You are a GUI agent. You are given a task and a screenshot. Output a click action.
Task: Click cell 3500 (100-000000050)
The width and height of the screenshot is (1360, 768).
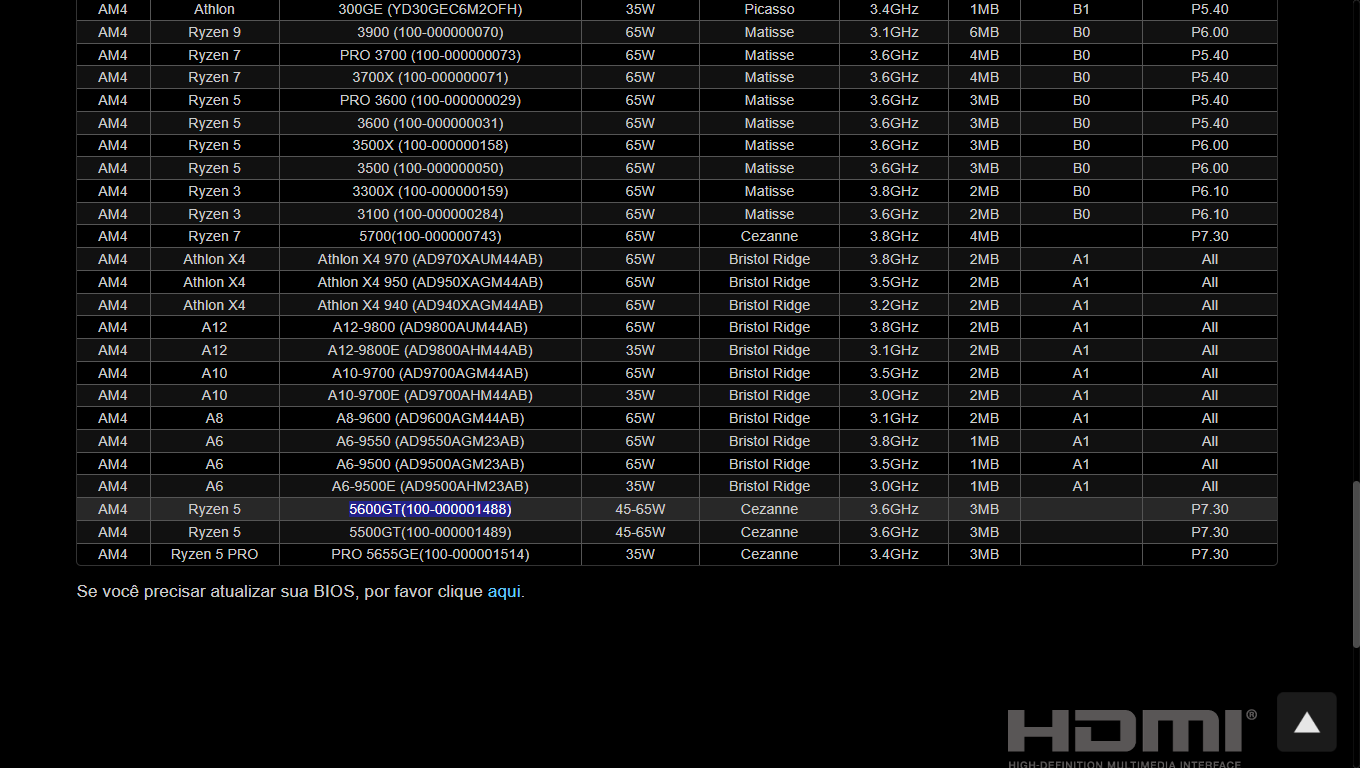[x=430, y=168]
